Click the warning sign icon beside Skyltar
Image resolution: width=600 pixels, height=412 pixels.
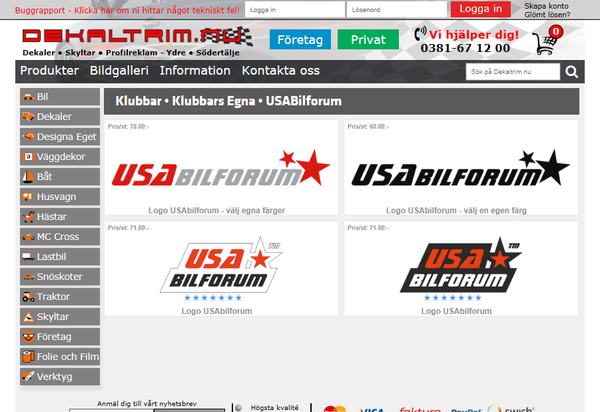28,317
